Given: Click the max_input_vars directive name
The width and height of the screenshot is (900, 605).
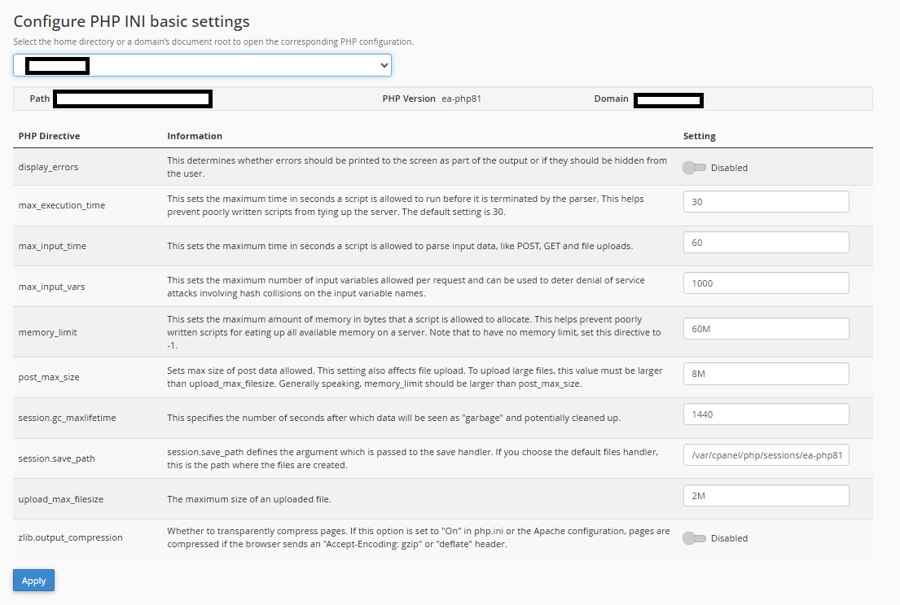Looking at the screenshot, I should tap(52, 287).
